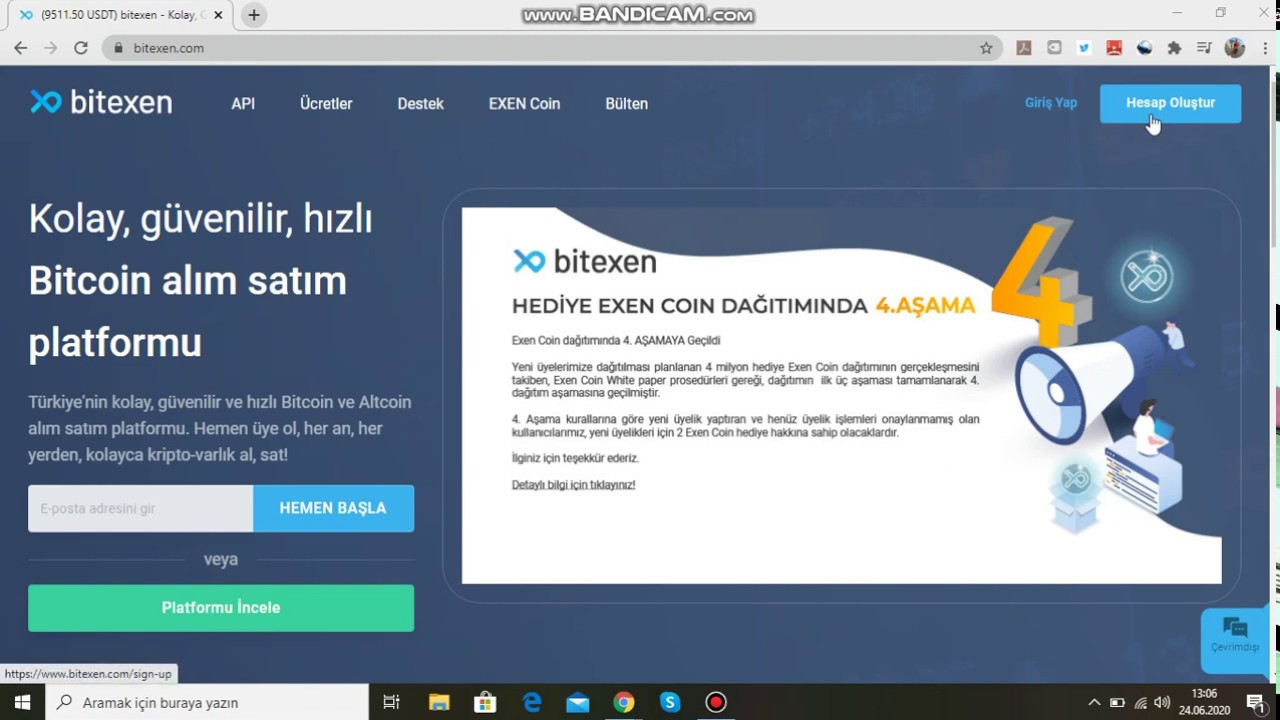Go to the Destek page
This screenshot has height=720, width=1280.
pyautogui.click(x=420, y=103)
